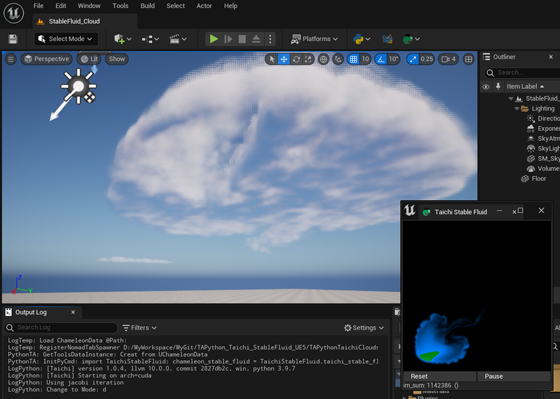Open the scale snap value 0.25
This screenshot has height=399, width=560.
pyautogui.click(x=426, y=59)
